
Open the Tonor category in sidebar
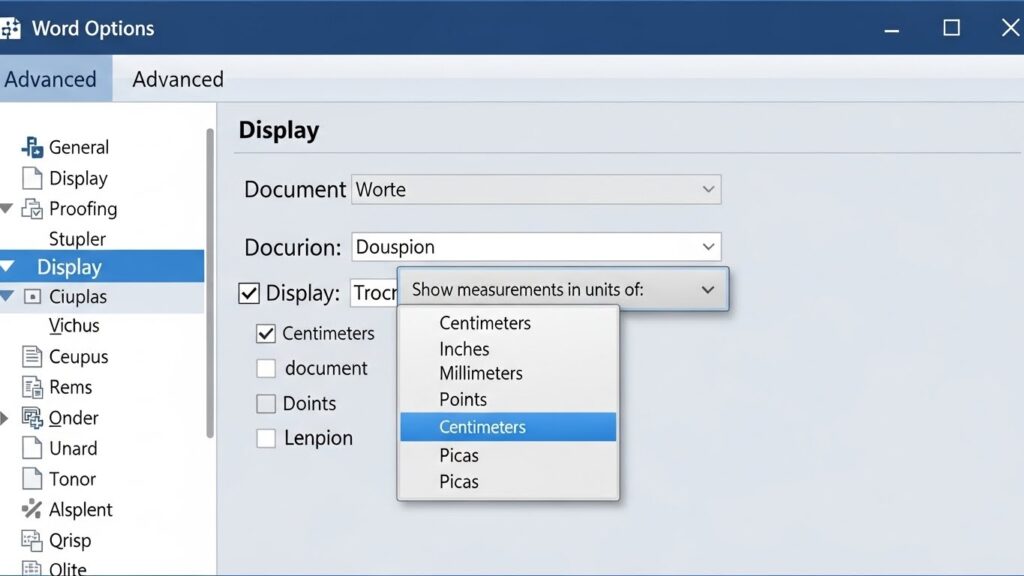(72, 479)
